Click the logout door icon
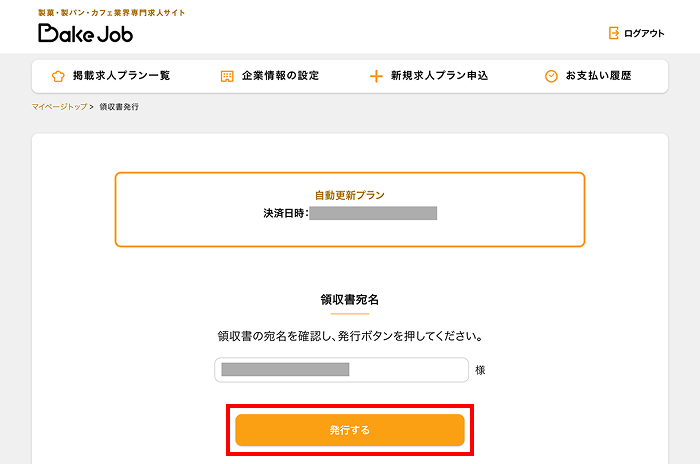 click(614, 33)
